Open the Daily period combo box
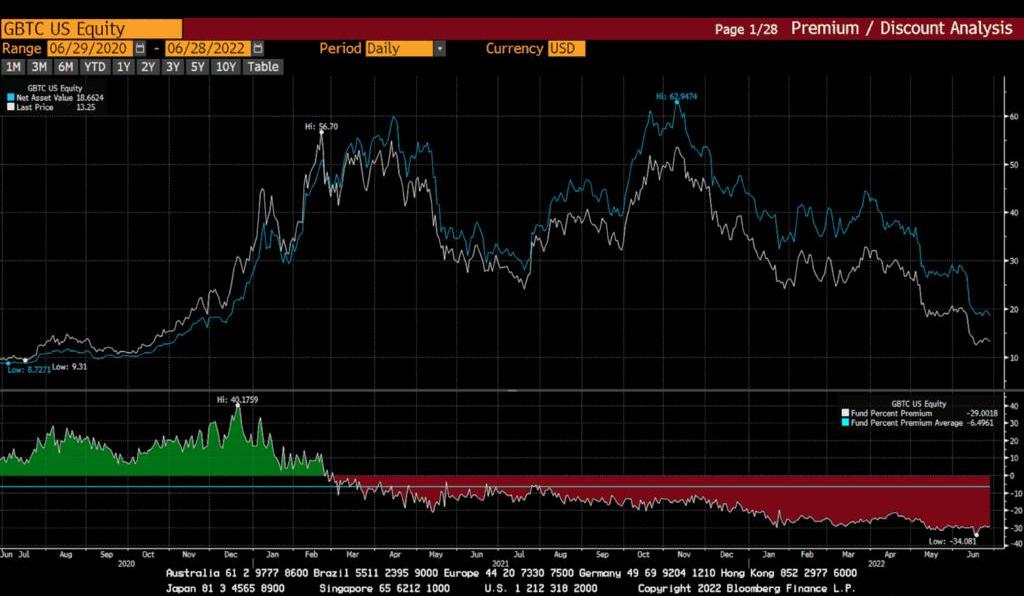 (399, 48)
